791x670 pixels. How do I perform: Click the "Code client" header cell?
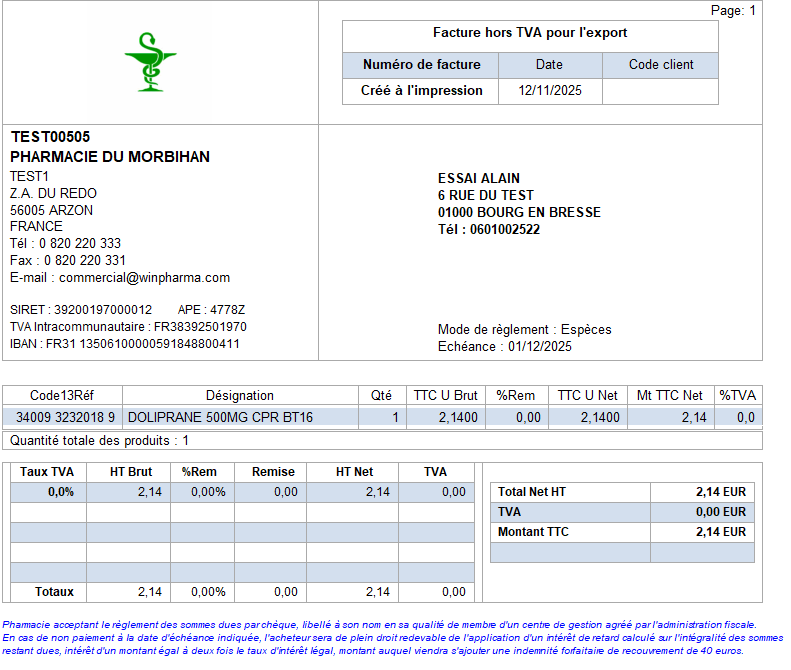[x=660, y=65]
